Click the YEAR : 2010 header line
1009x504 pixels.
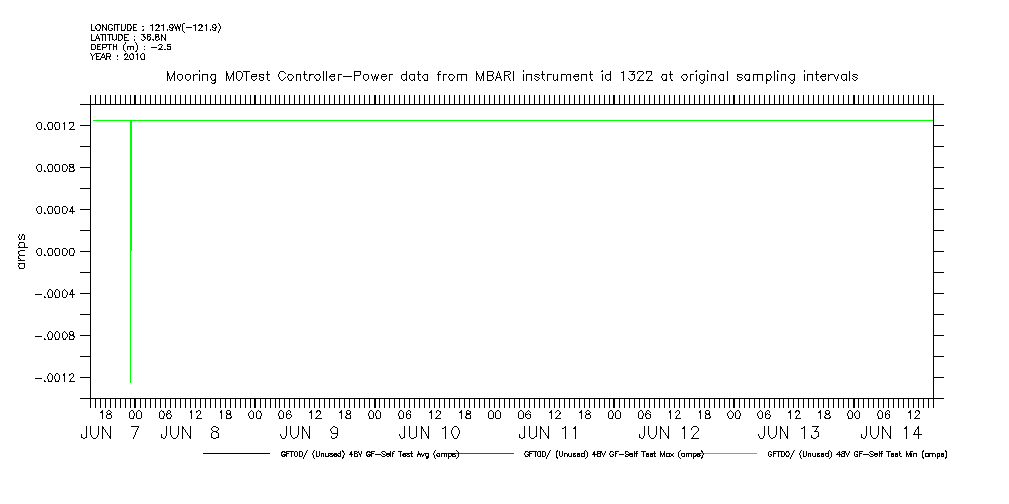(x=117, y=56)
